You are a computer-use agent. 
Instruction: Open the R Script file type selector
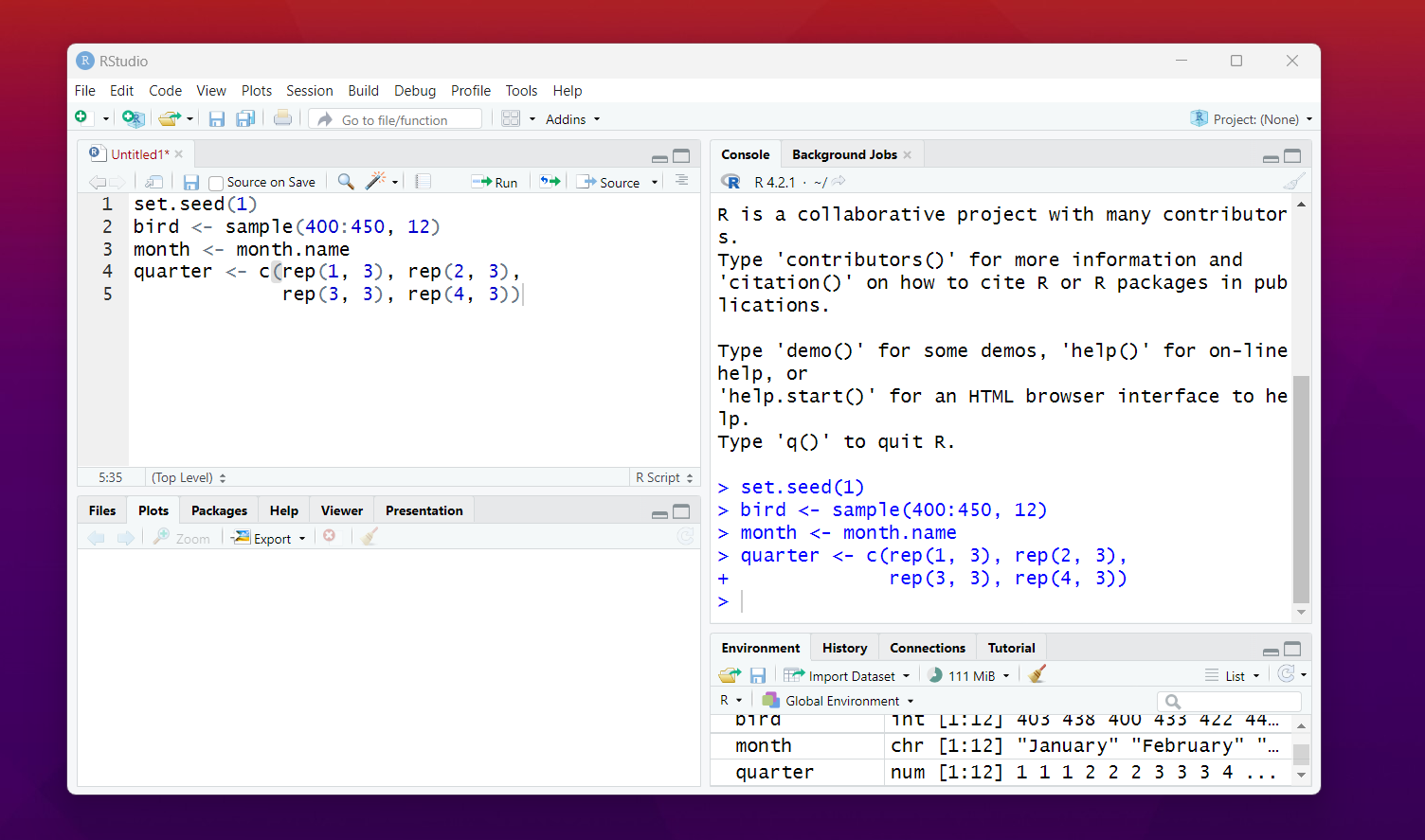coord(664,477)
